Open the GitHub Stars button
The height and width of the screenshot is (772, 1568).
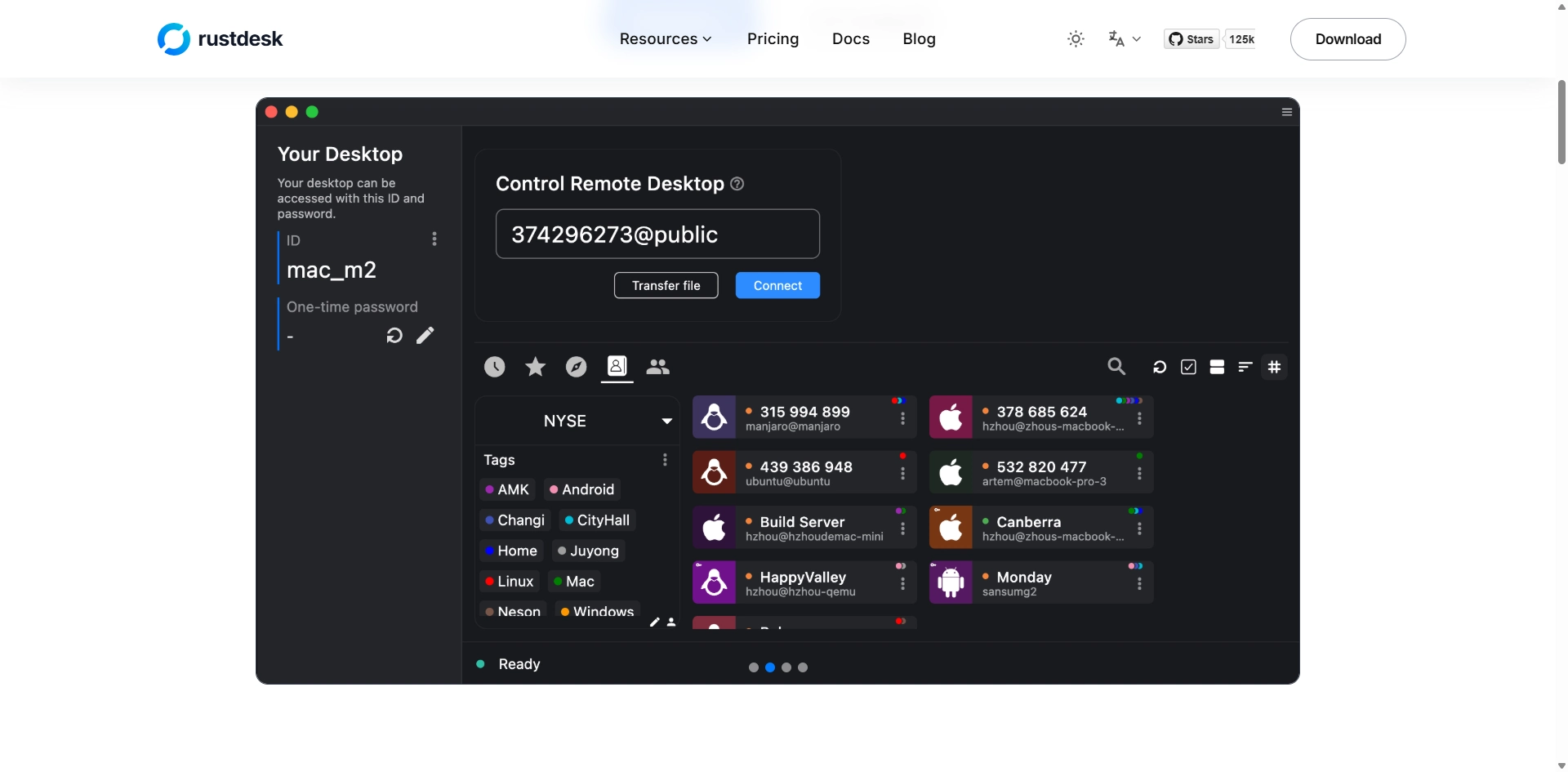(1192, 38)
